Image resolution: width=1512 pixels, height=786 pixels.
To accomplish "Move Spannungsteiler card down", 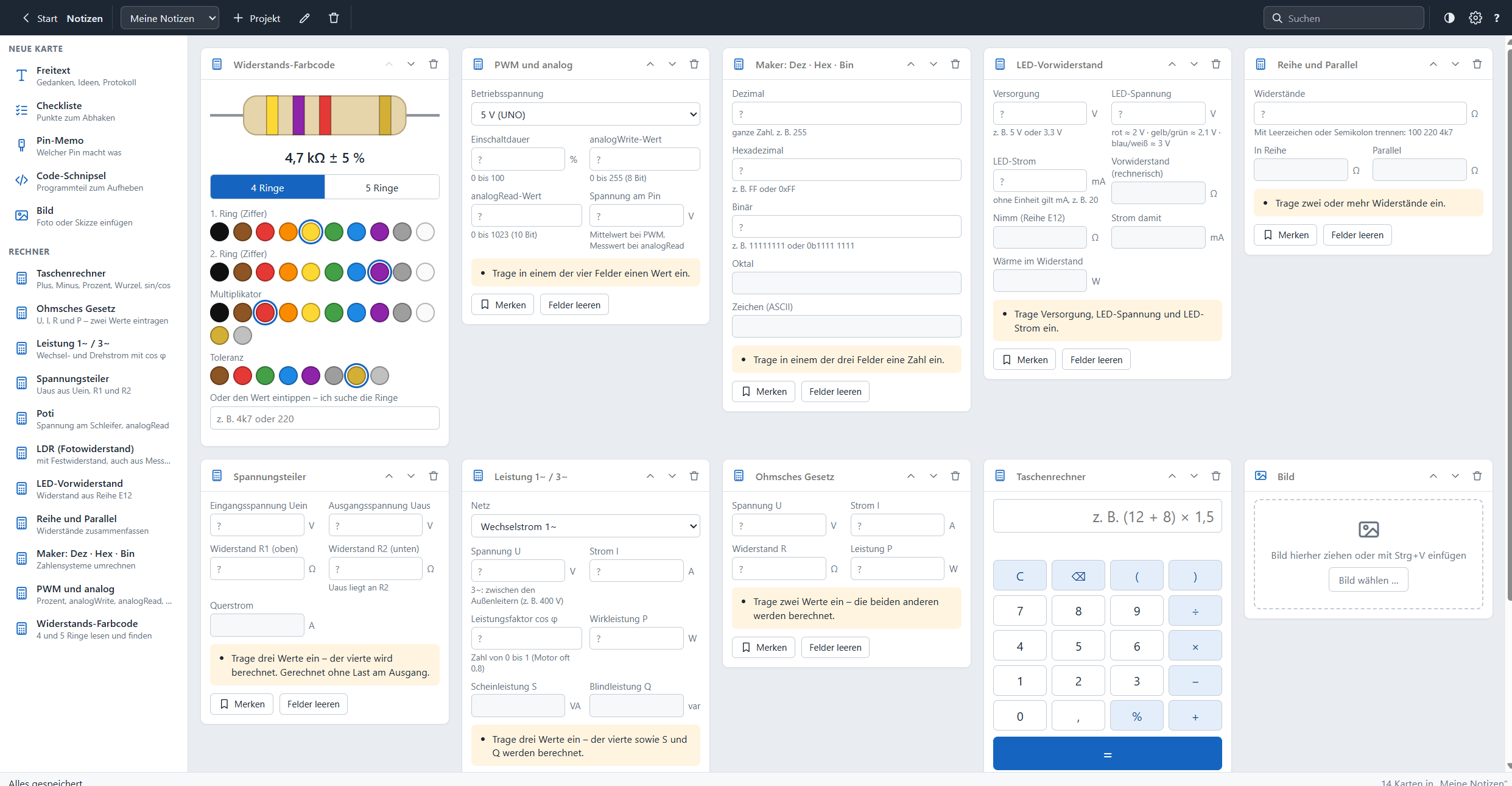I will pyautogui.click(x=411, y=476).
